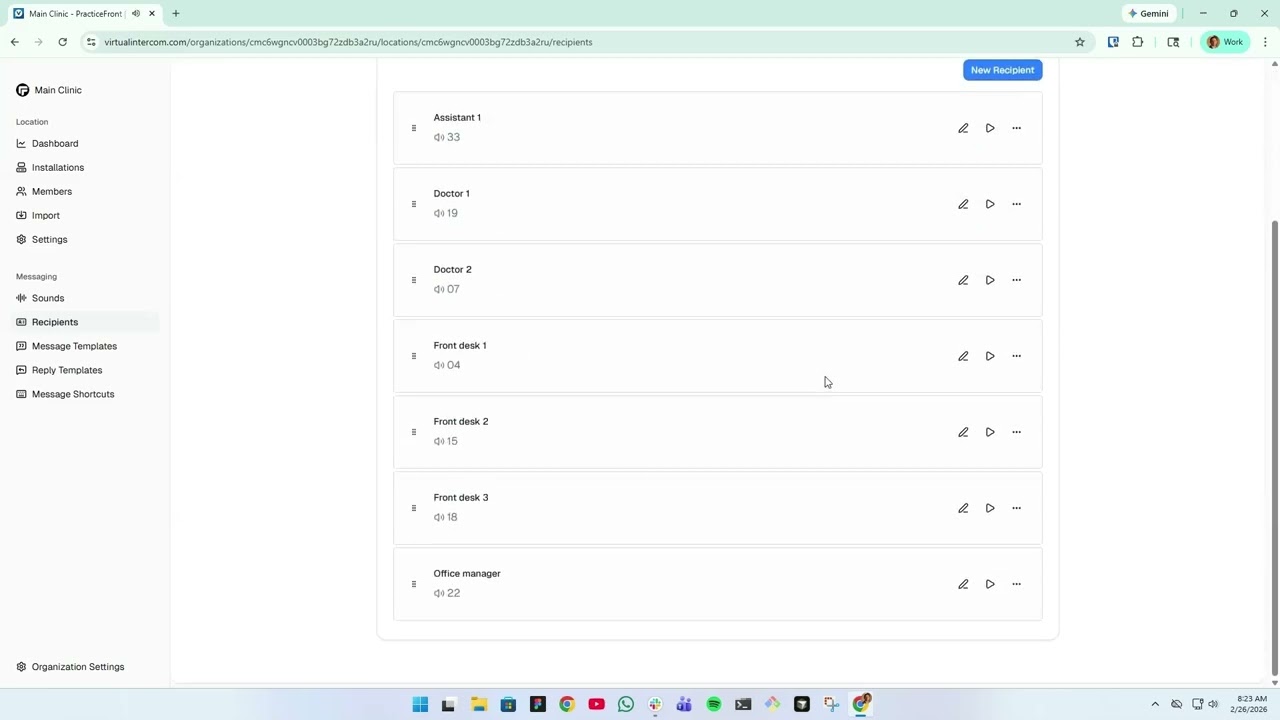Open the Windows Start menu
The width and height of the screenshot is (1280, 720).
pos(420,705)
